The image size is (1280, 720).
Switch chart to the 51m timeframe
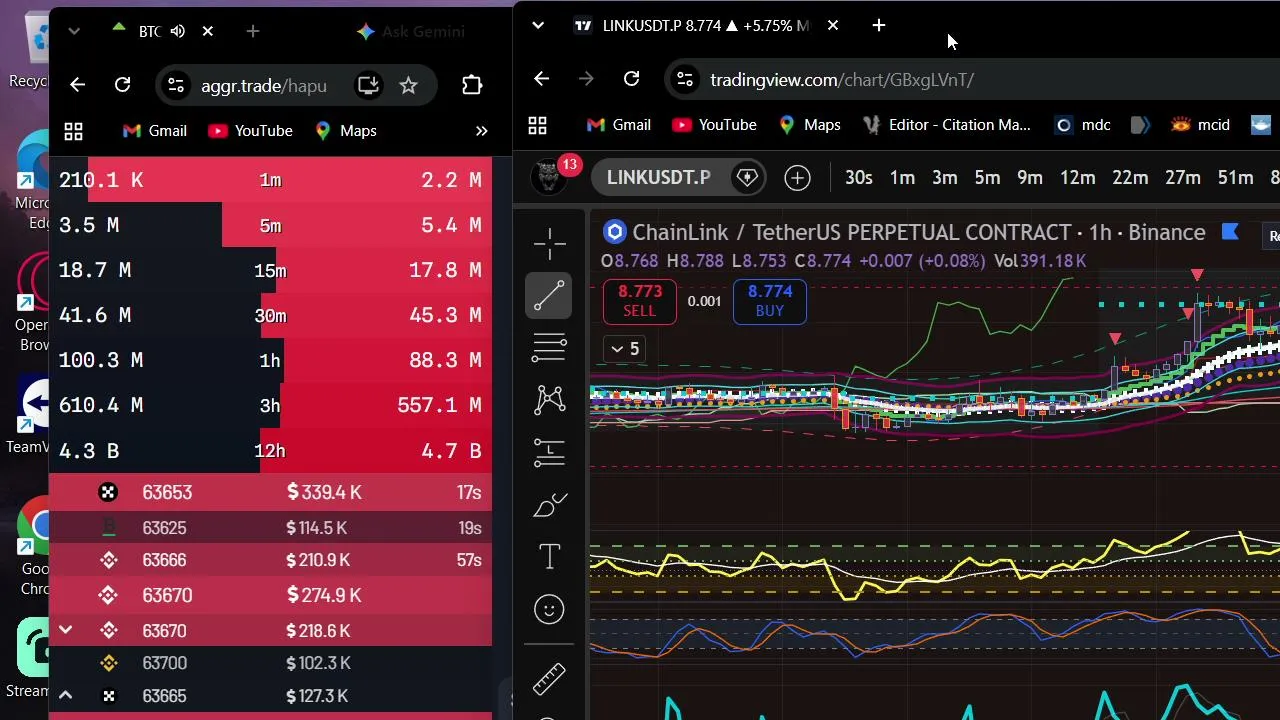1235,177
